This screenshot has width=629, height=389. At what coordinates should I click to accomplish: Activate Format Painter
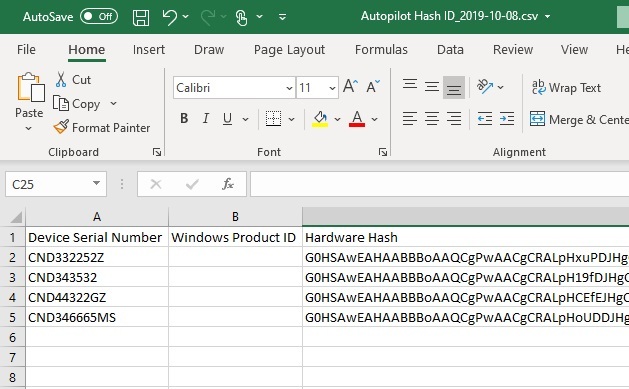[x=102, y=128]
